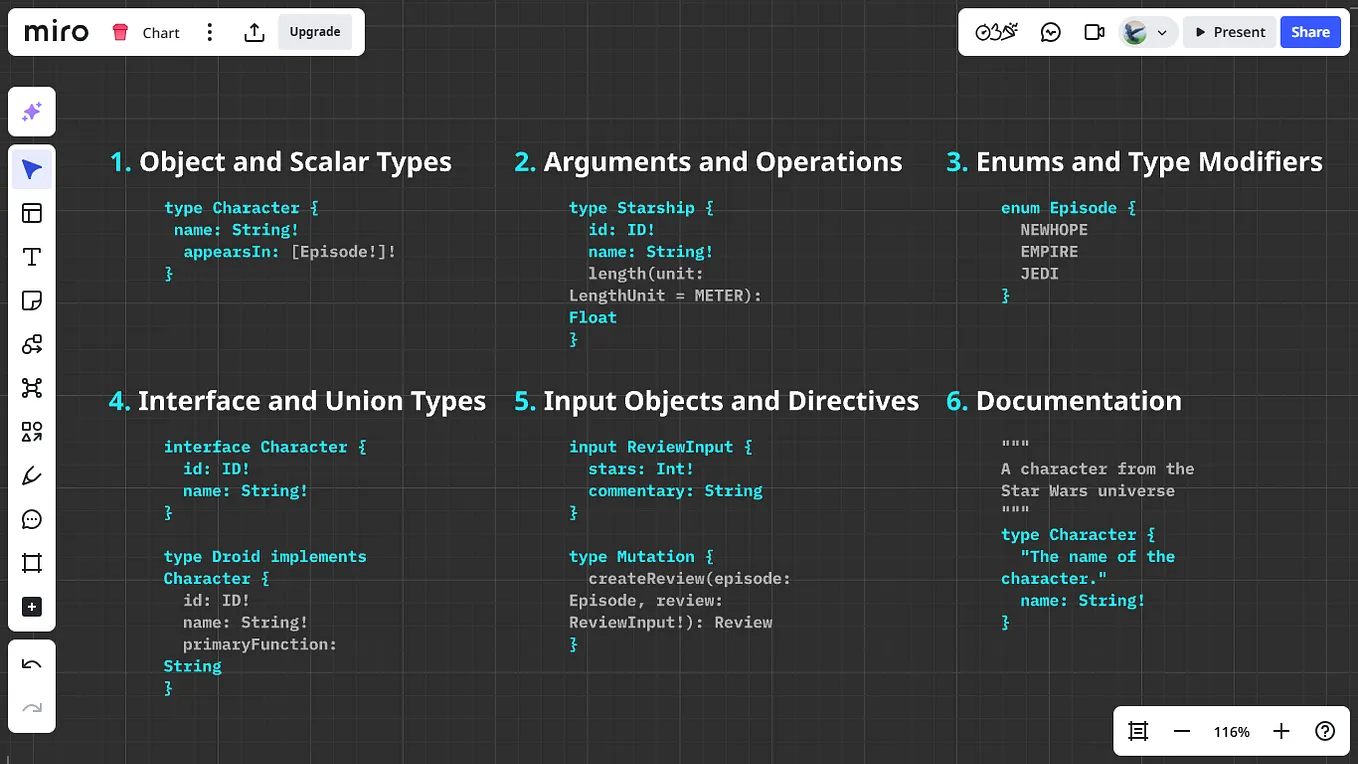Open the zoom level selector showing 116%
The width and height of the screenshot is (1358, 764).
point(1231,731)
